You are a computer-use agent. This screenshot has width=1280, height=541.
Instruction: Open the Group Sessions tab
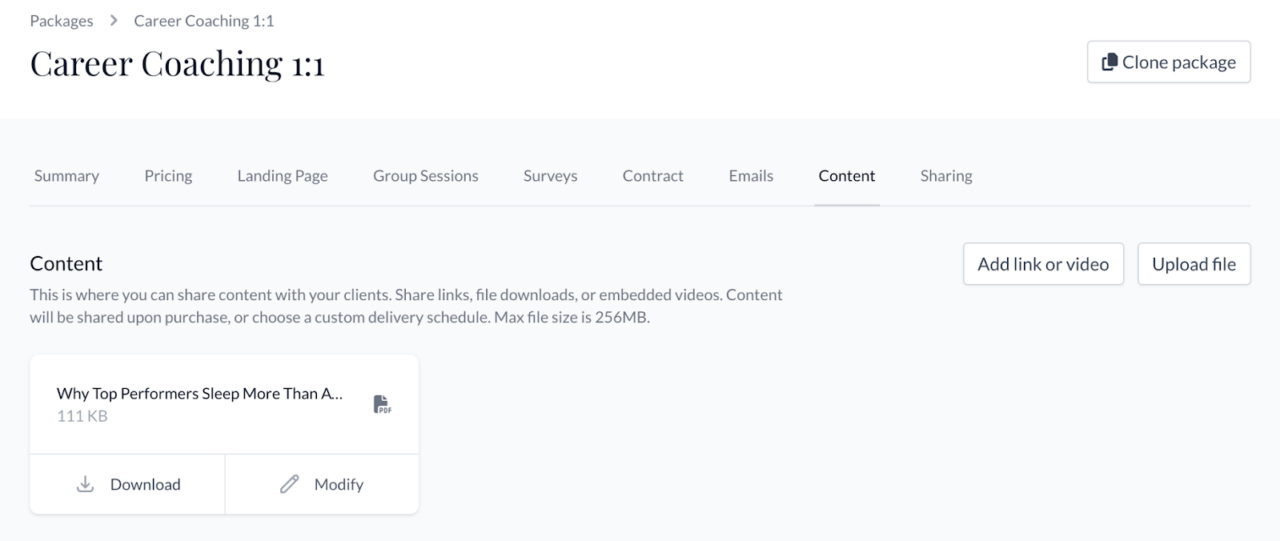425,176
